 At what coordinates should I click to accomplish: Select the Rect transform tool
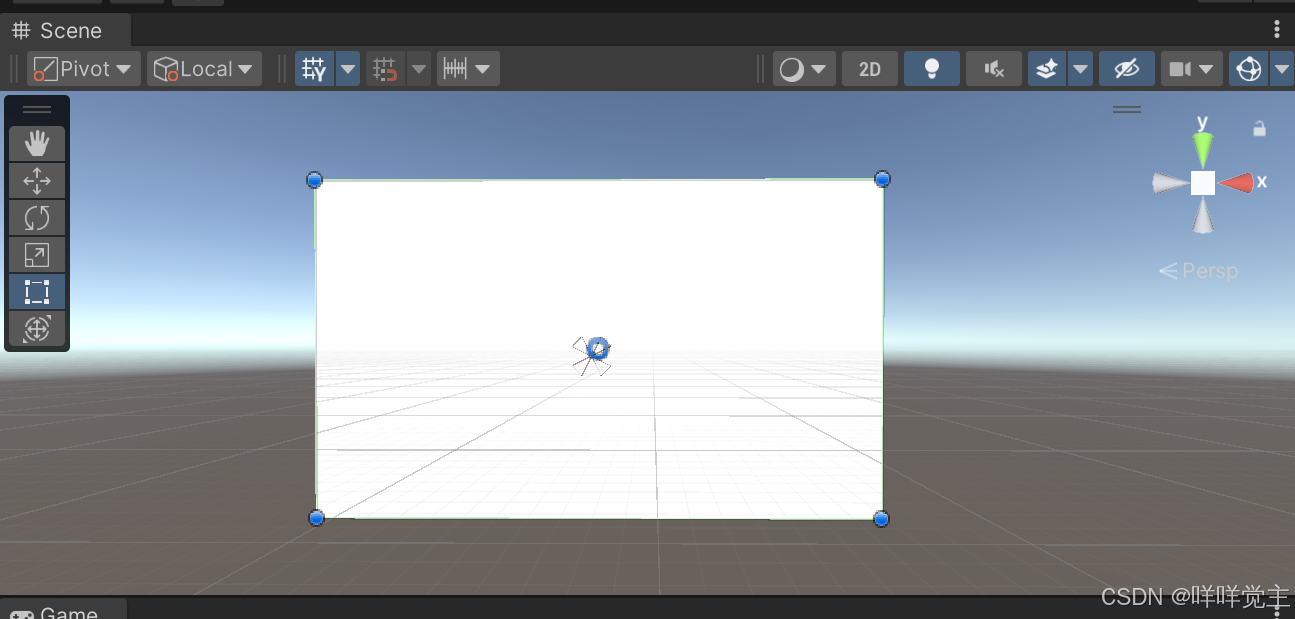click(37, 291)
